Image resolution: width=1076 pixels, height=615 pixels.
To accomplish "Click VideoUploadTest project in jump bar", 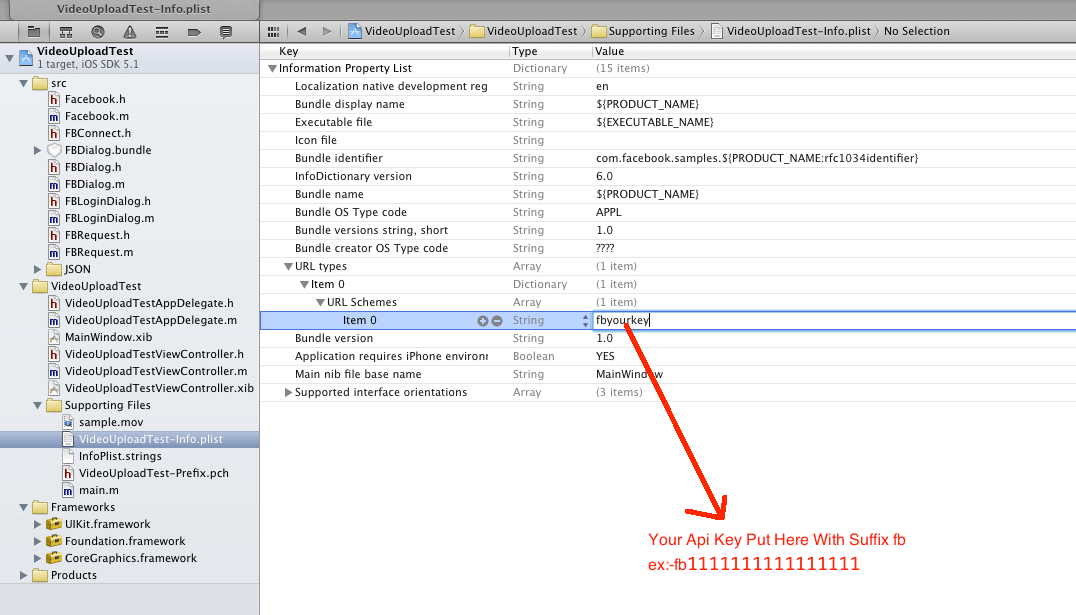I will click(402, 31).
